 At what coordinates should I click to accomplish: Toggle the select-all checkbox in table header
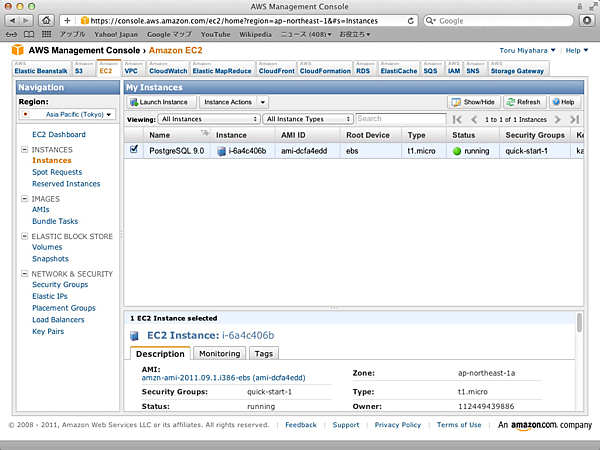(135, 134)
